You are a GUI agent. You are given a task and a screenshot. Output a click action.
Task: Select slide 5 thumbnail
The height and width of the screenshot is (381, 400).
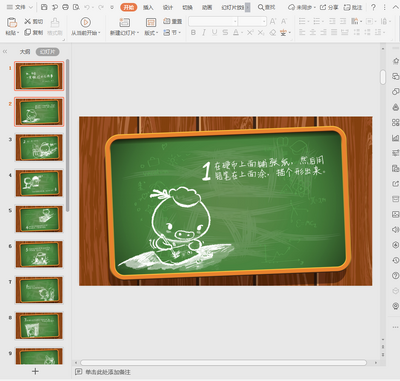pos(39,219)
